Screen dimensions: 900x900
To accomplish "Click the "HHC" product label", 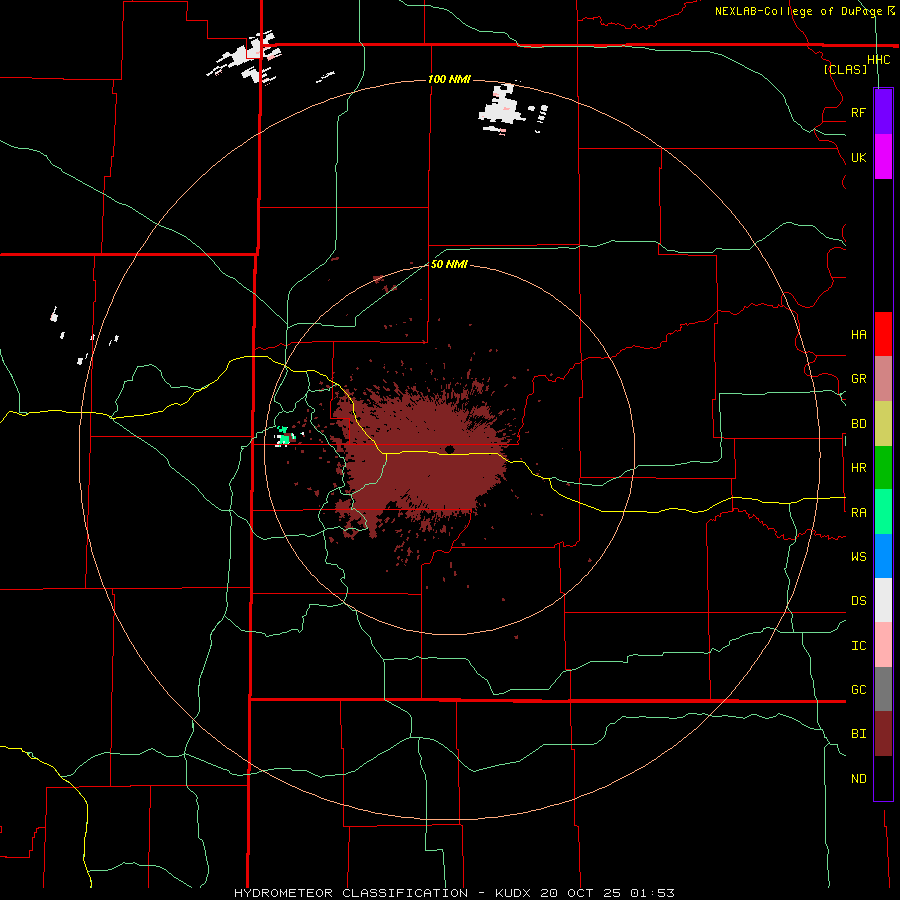I will (878, 60).
